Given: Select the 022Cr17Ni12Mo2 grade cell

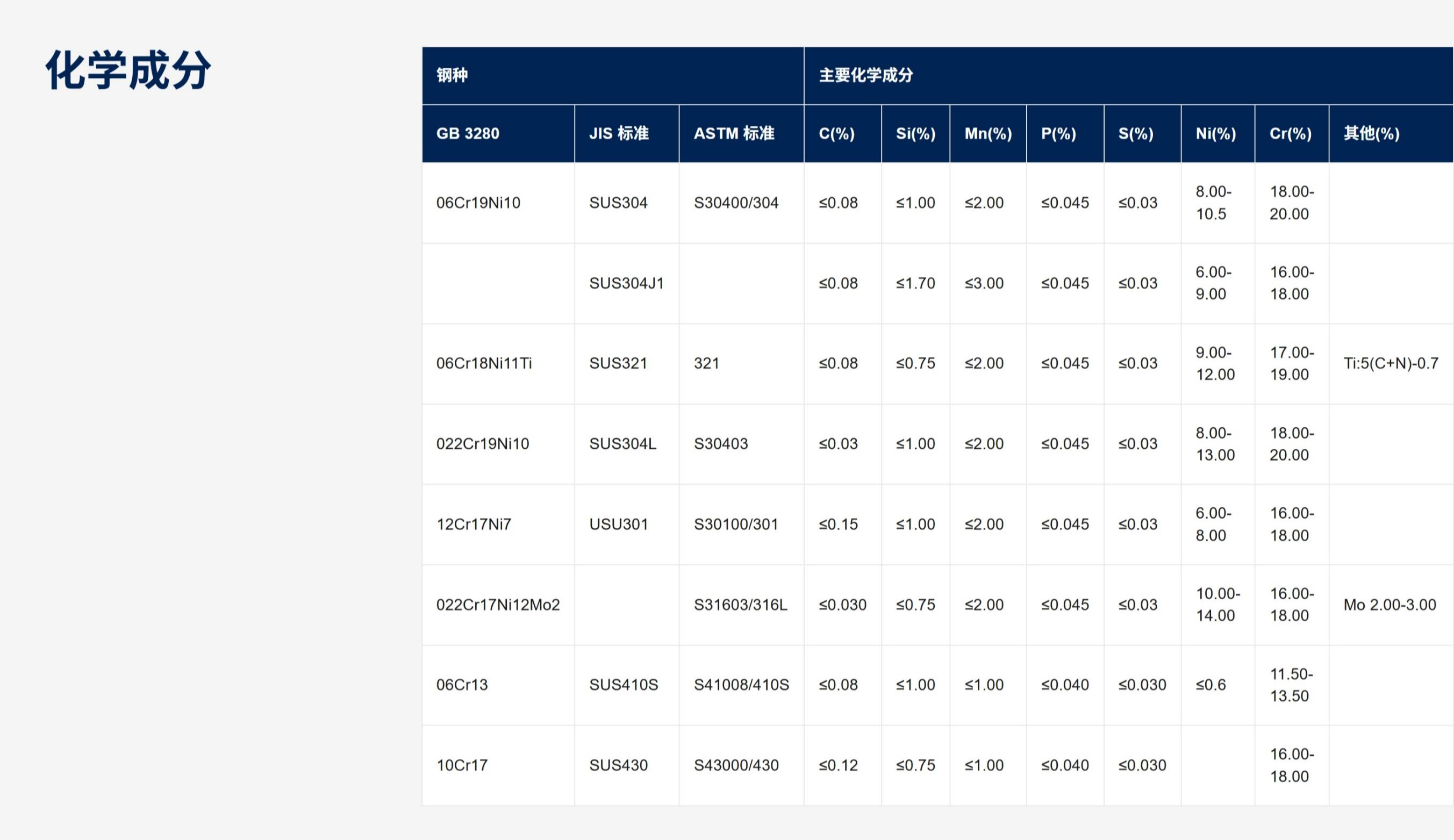Looking at the screenshot, I should (497, 605).
